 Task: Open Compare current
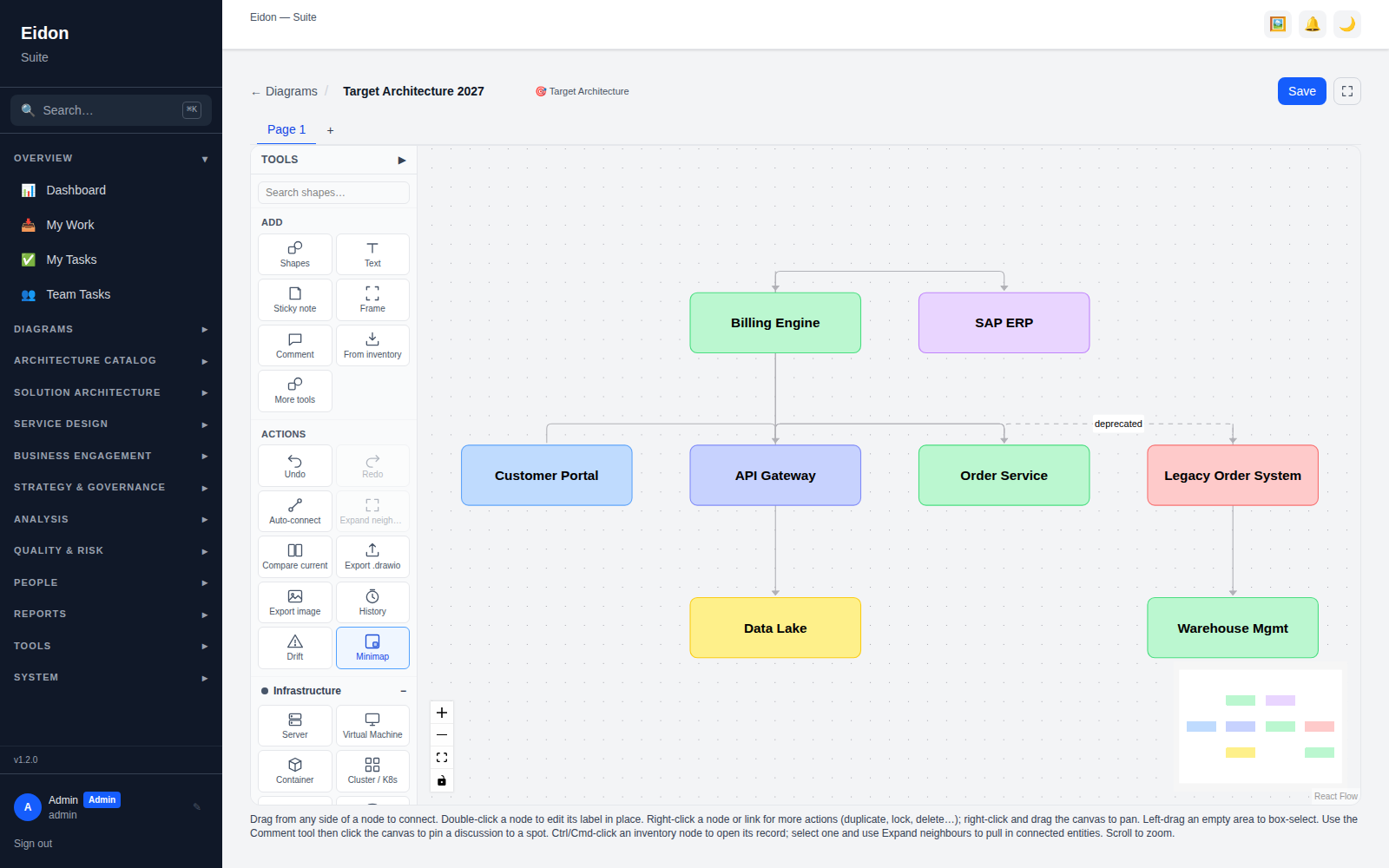[x=295, y=556]
